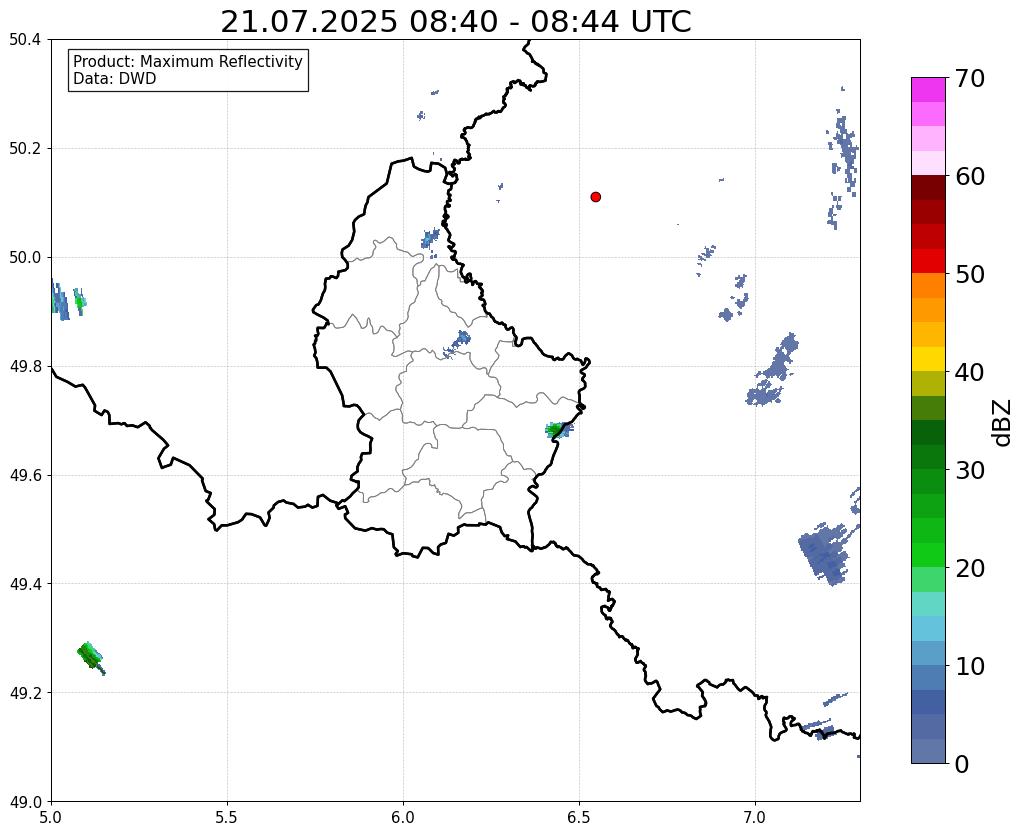
Task: Click y-axis latitude label 50.4
Action: pyautogui.click(x=25, y=40)
